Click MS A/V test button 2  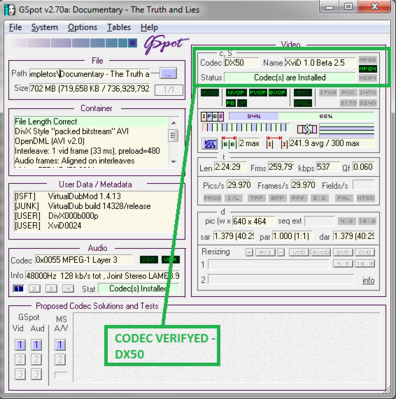60,359
